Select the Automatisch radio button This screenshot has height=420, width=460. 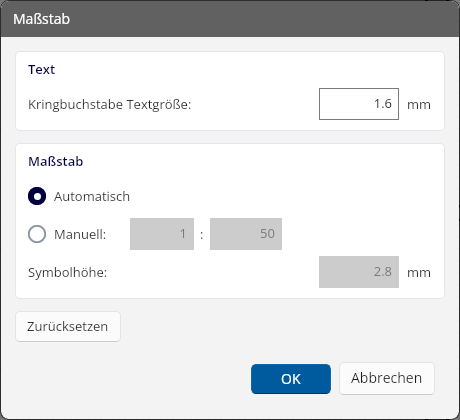point(37,196)
